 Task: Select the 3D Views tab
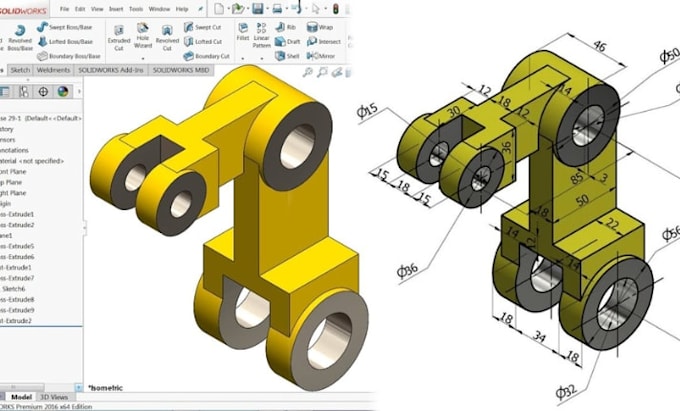tap(54, 397)
